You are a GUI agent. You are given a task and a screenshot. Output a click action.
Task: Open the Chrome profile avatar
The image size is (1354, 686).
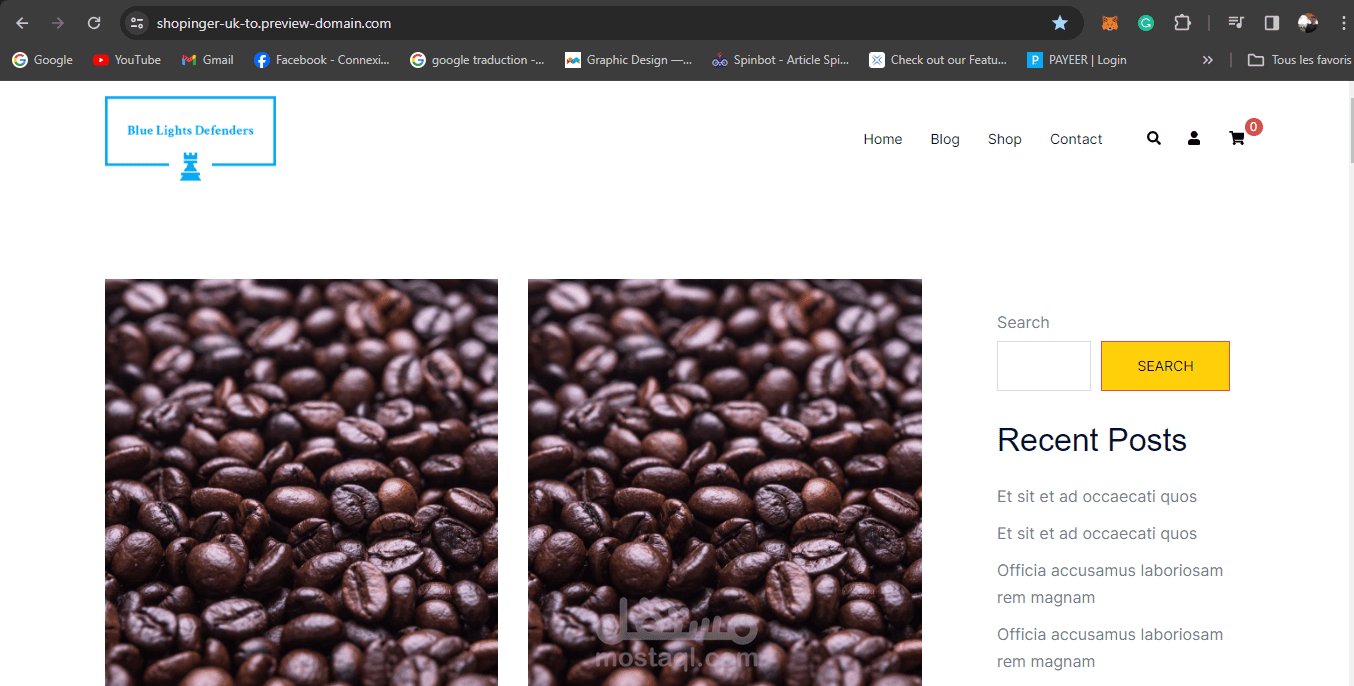pyautogui.click(x=1307, y=23)
